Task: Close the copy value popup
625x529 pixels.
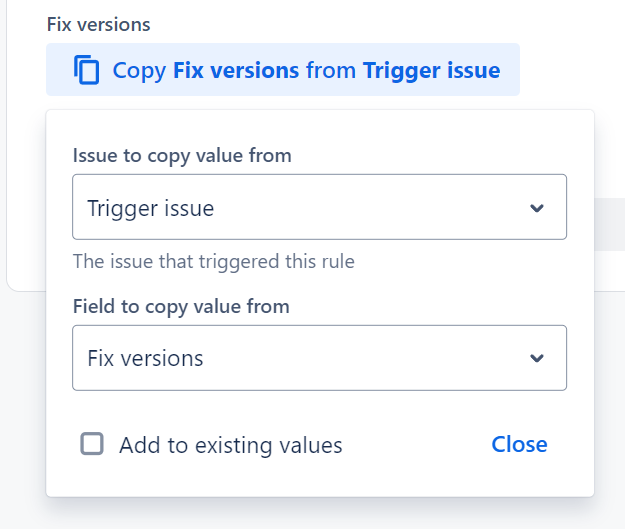Action: [x=519, y=444]
